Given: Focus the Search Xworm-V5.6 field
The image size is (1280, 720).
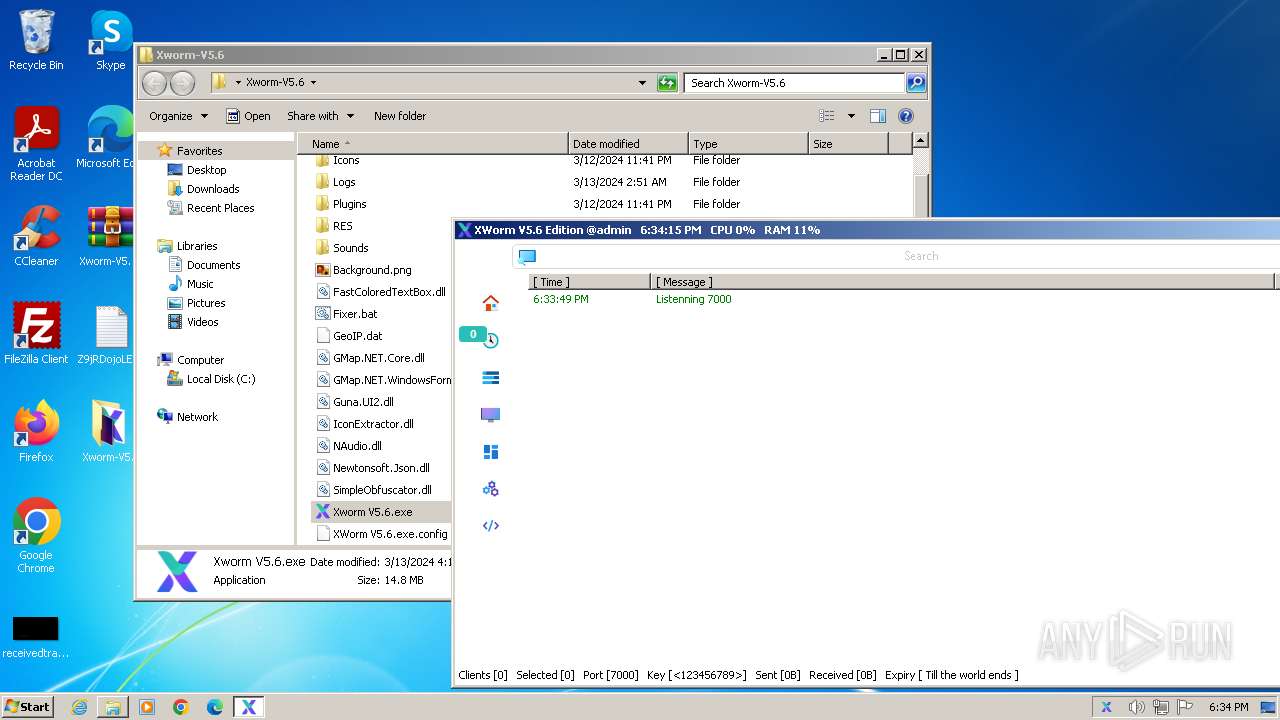Looking at the screenshot, I should (x=795, y=83).
